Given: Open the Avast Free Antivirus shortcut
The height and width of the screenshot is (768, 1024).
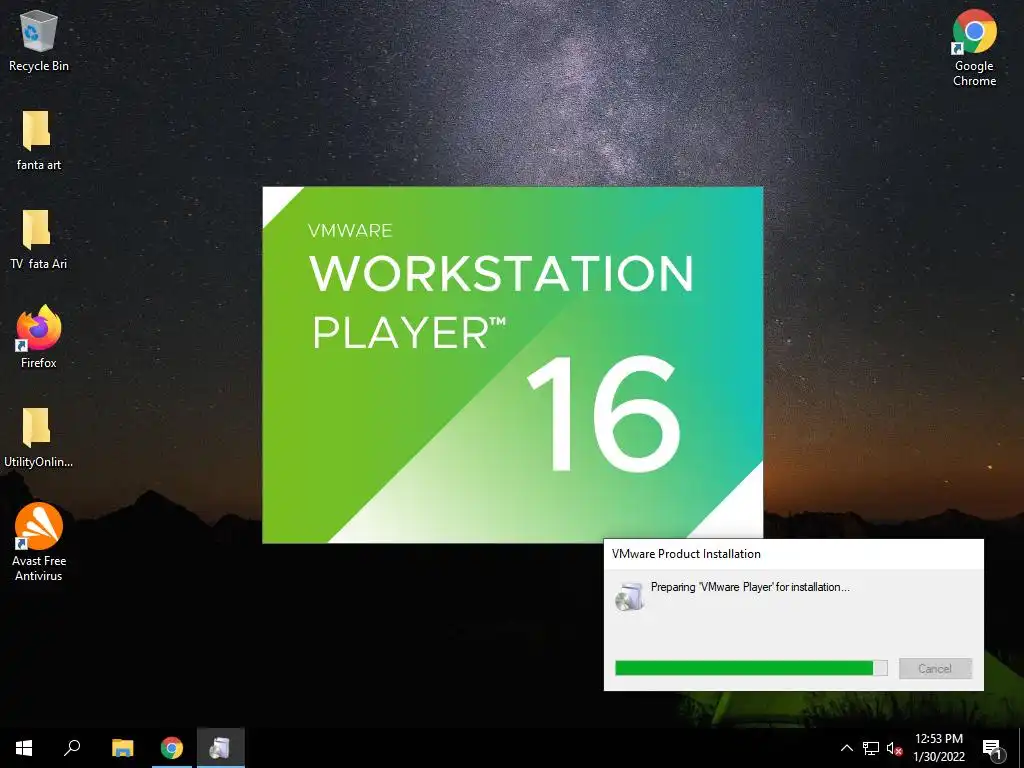Looking at the screenshot, I should click(x=39, y=542).
